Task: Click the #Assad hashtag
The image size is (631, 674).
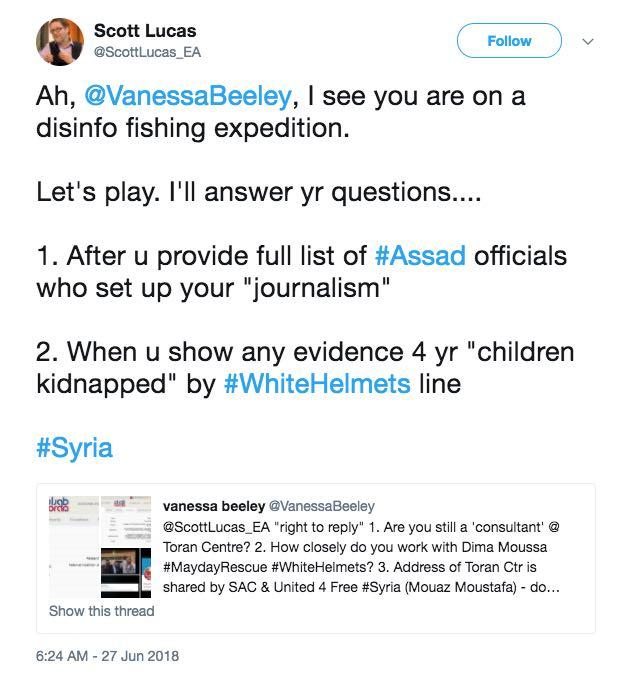Action: click(420, 255)
